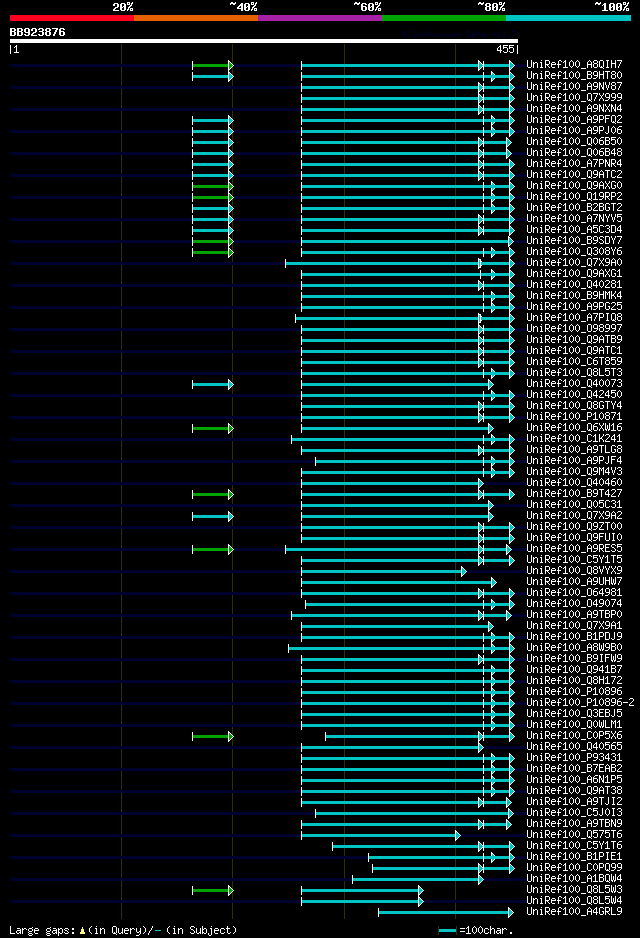Click the green segment in the UniRef100_A9RES5 row
The image size is (640, 938).
click(x=212, y=549)
